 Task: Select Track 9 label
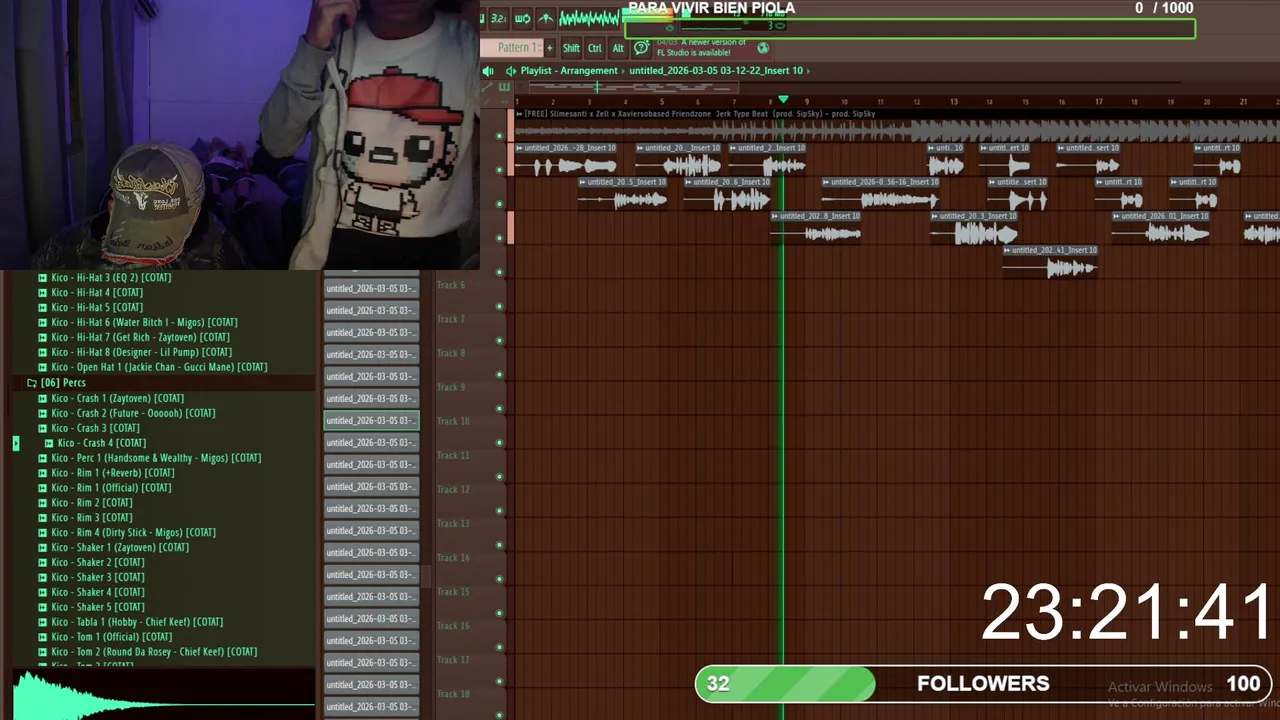click(x=451, y=387)
